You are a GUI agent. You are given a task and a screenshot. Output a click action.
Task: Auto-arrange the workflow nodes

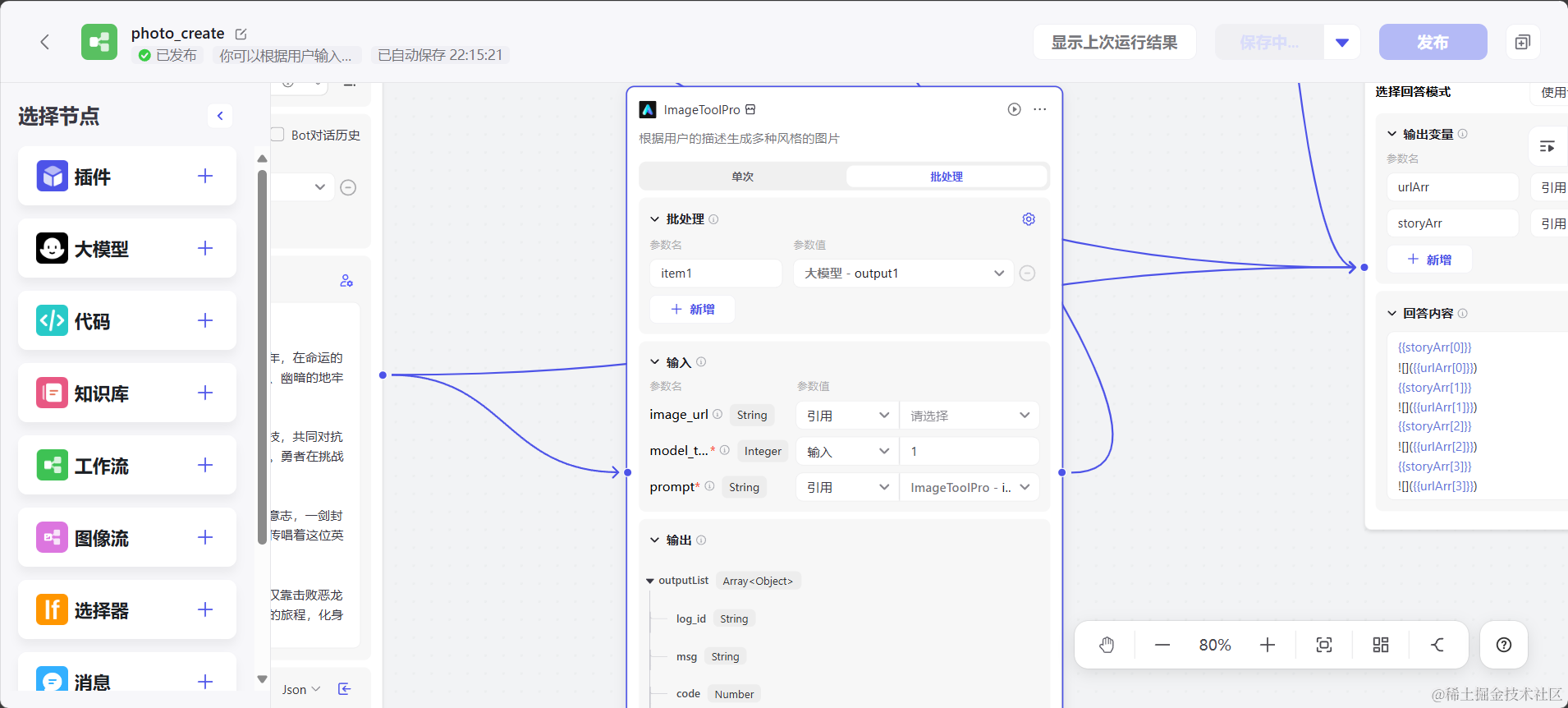(1381, 645)
